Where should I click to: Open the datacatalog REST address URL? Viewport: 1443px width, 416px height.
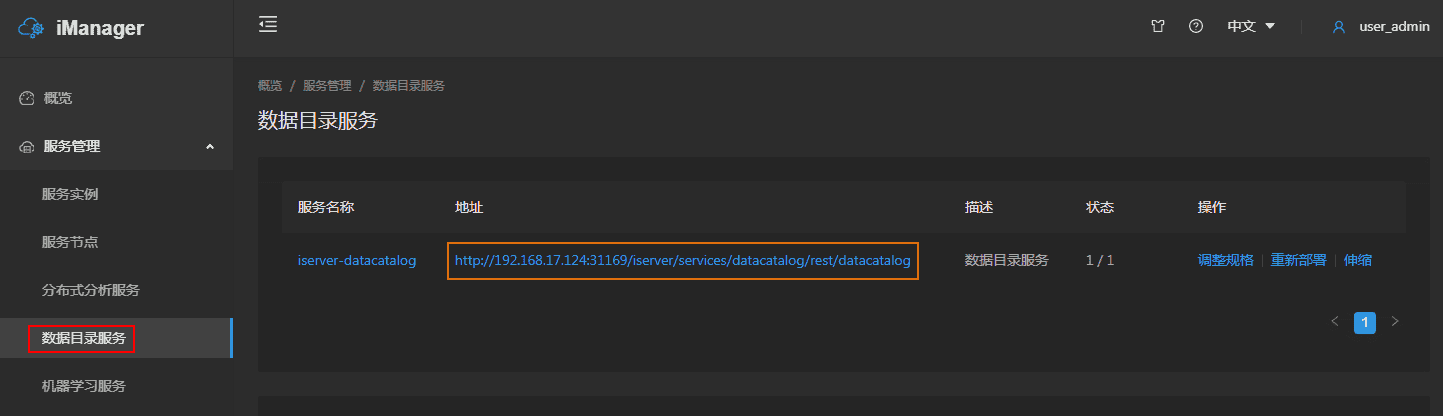pos(682,260)
